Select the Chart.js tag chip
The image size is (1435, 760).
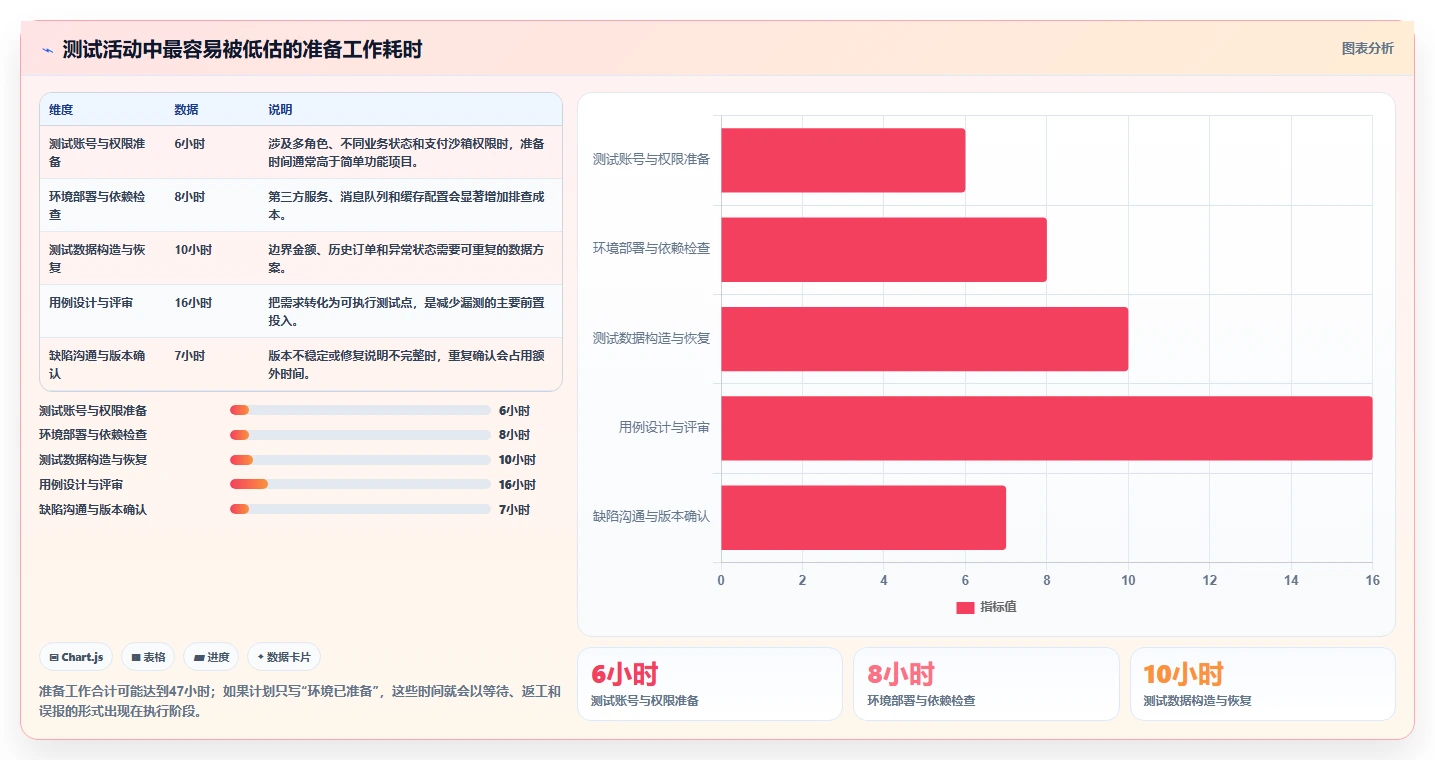point(77,657)
